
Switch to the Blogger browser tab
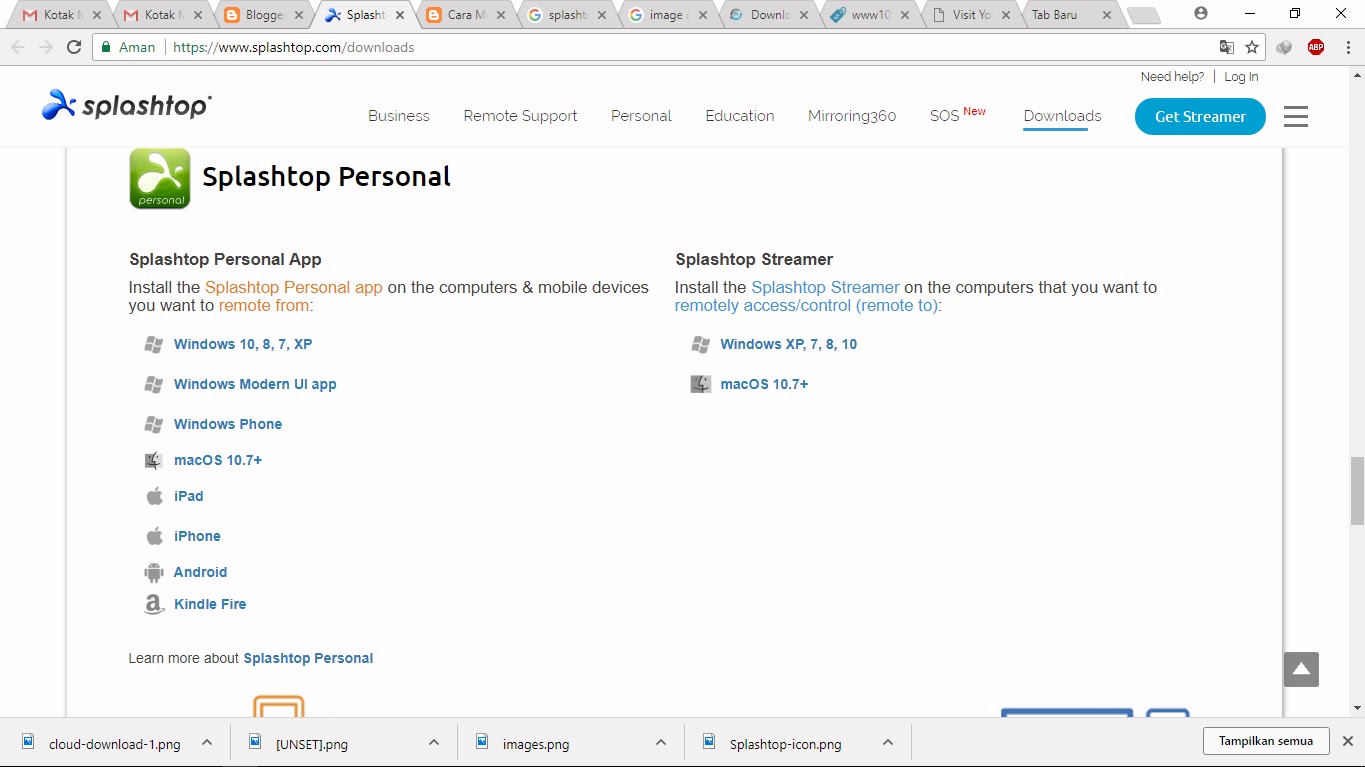(x=261, y=15)
